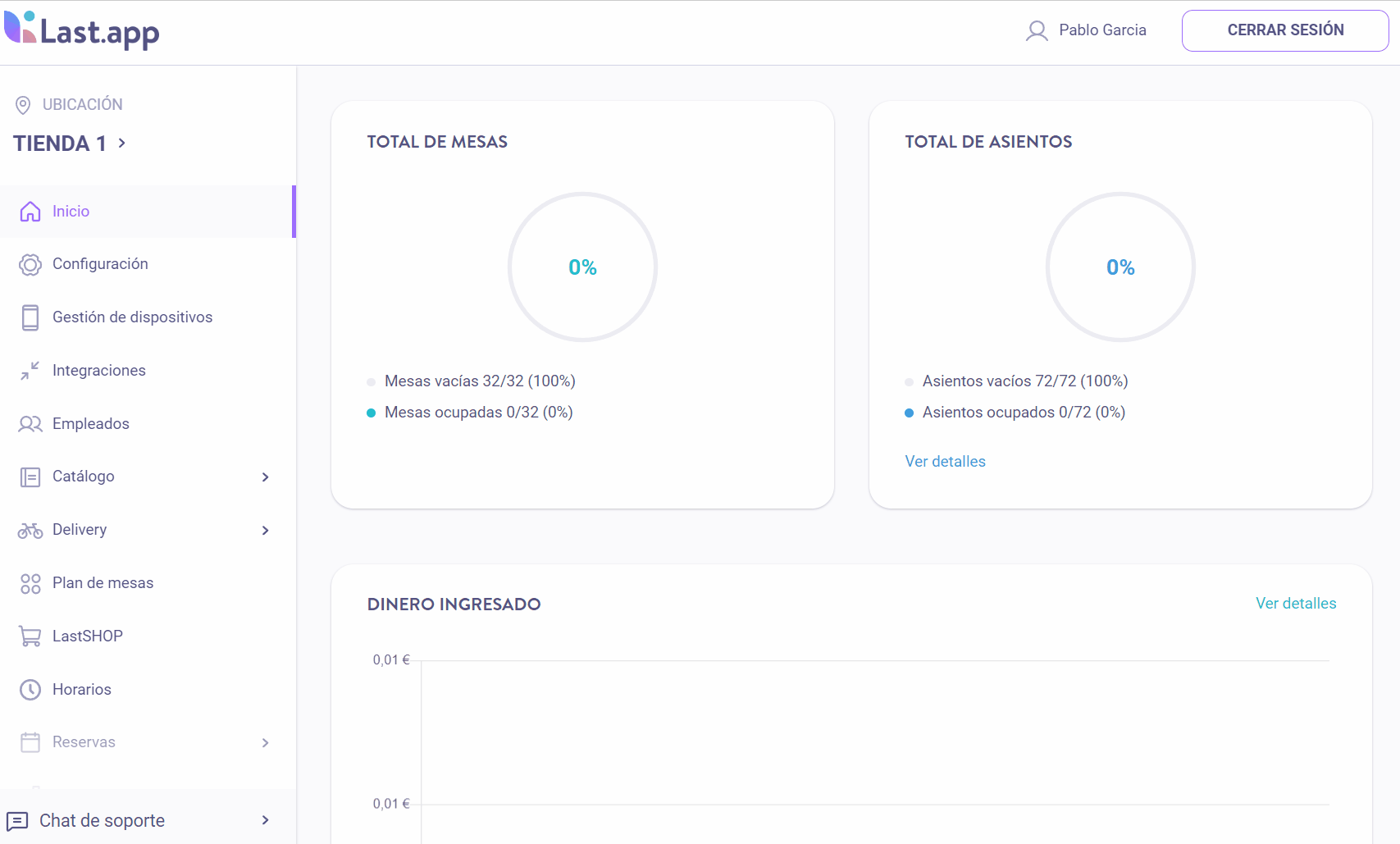Viewport: 1400px width, 844px height.
Task: Click the Pablo Garcia user name
Action: pyautogui.click(x=1102, y=30)
